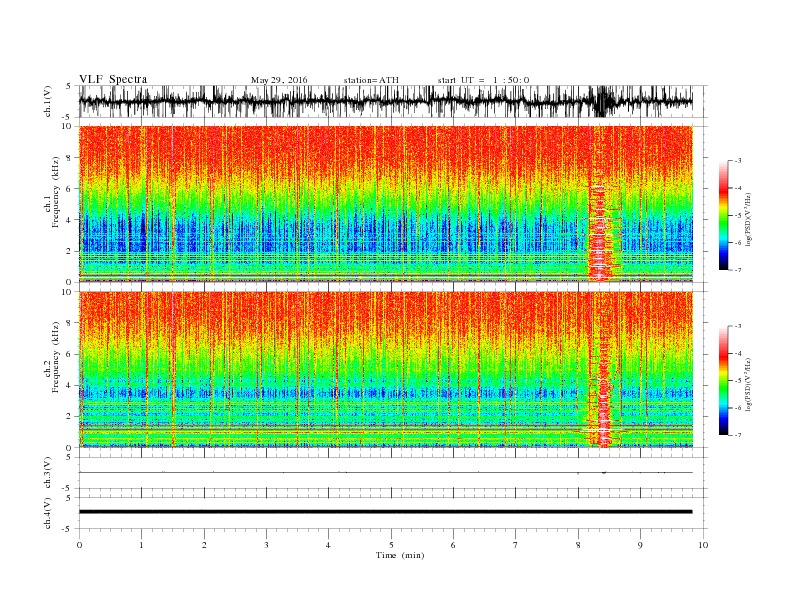Click the thin ch.3 voltage trace line
Screen dimensions: 792x612
click(385, 472)
